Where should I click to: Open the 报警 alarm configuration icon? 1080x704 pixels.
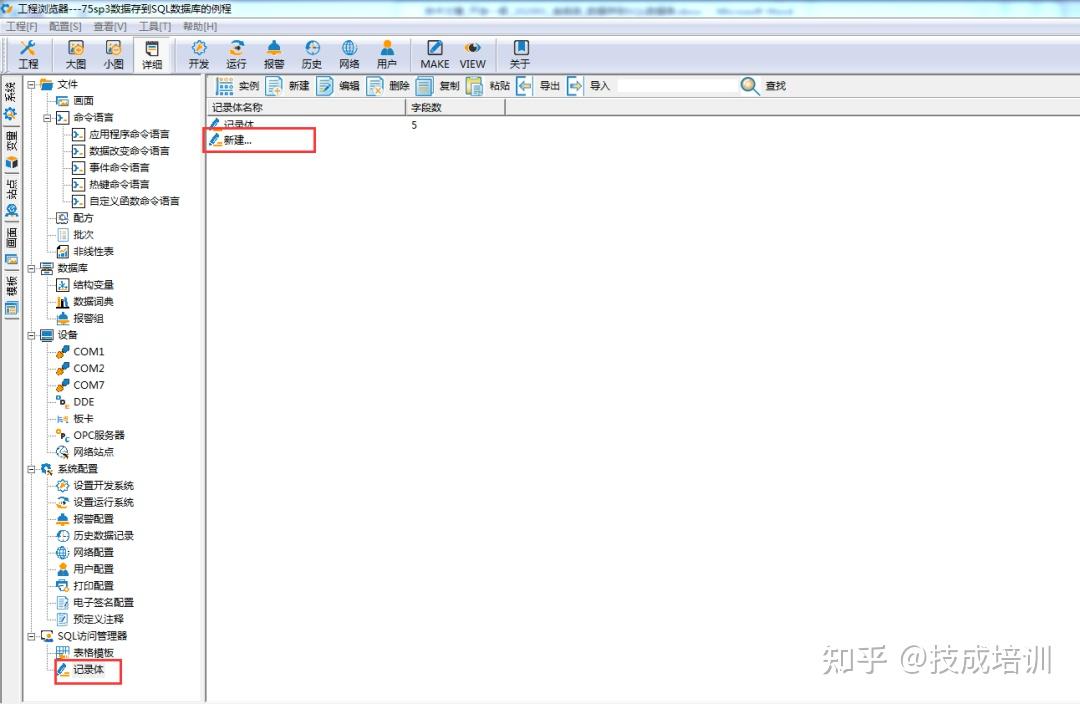pos(274,52)
